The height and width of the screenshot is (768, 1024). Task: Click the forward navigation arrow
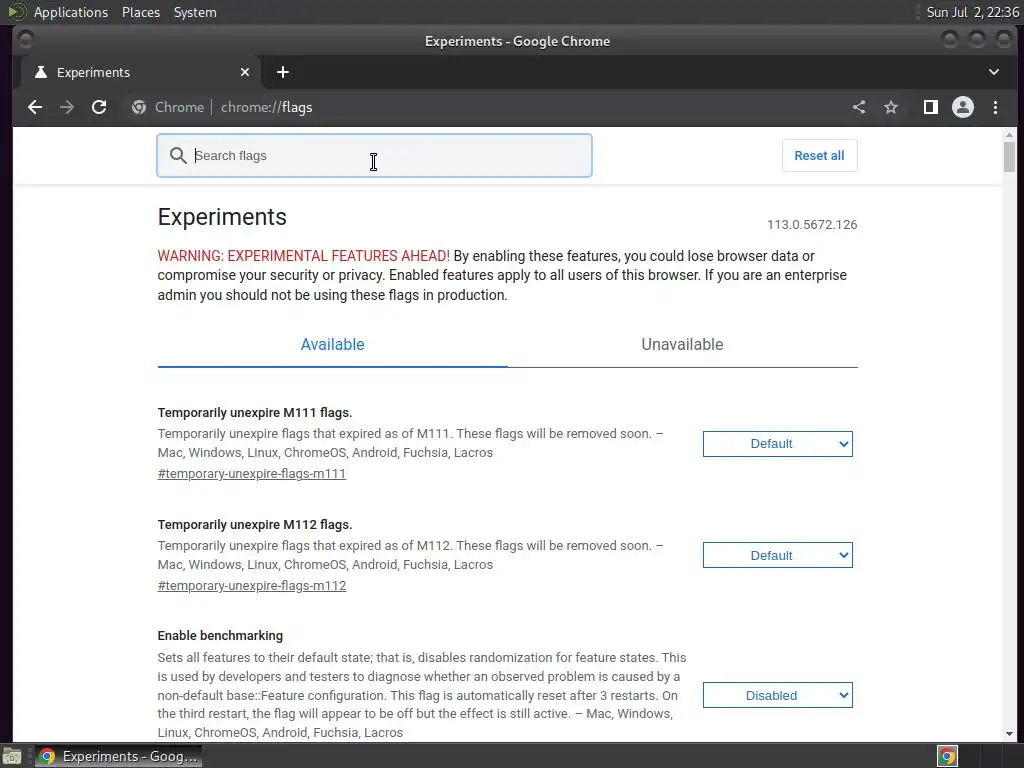pyautogui.click(x=67, y=107)
